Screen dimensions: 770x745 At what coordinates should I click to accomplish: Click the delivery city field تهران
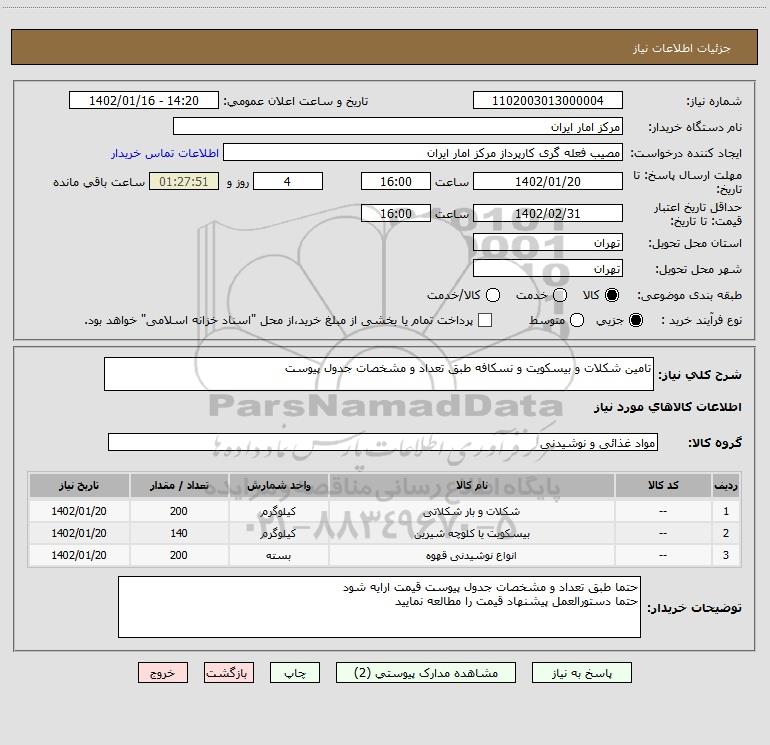pyautogui.click(x=548, y=269)
